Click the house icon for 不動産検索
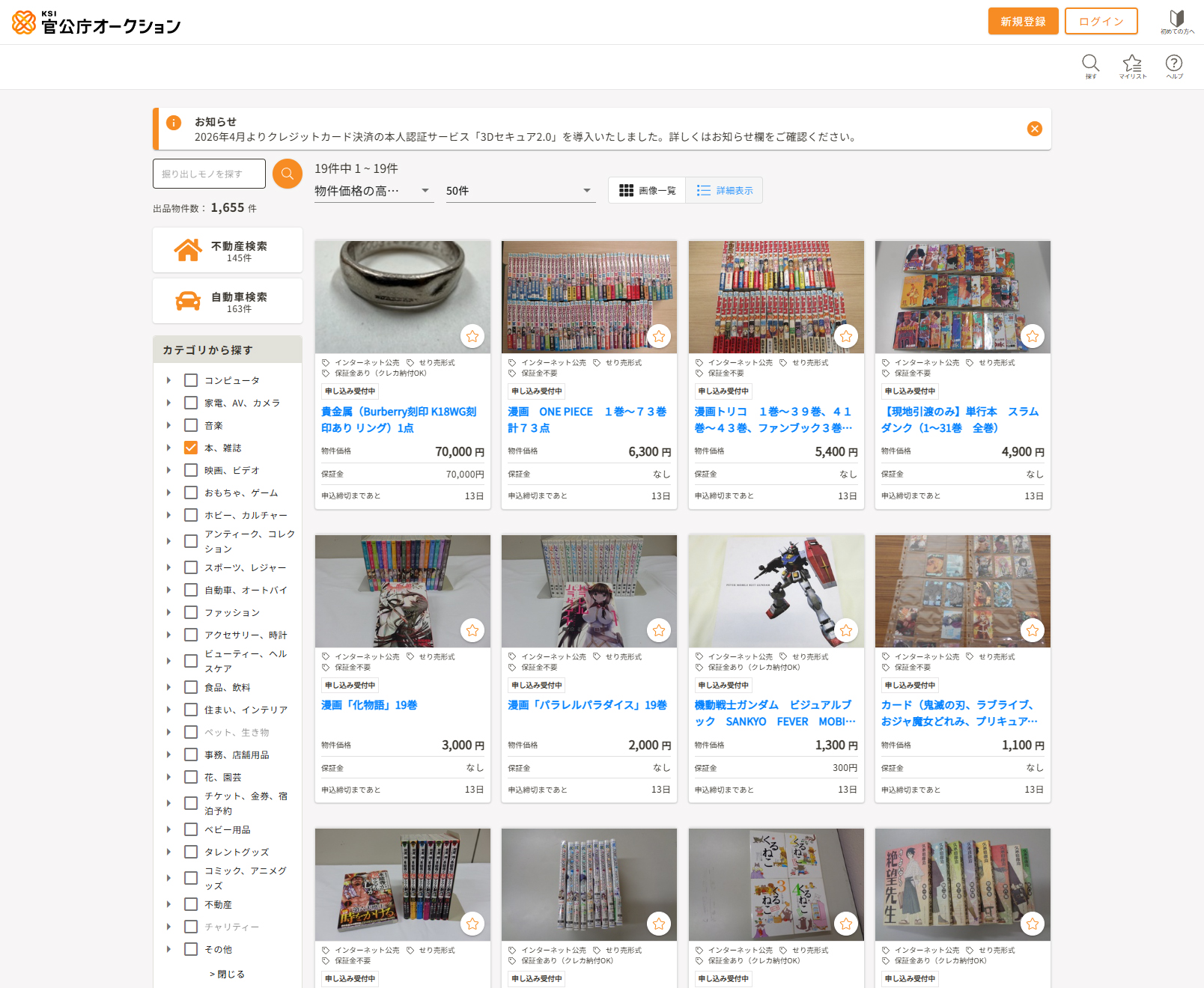This screenshot has width=1204, height=988. pyautogui.click(x=188, y=250)
